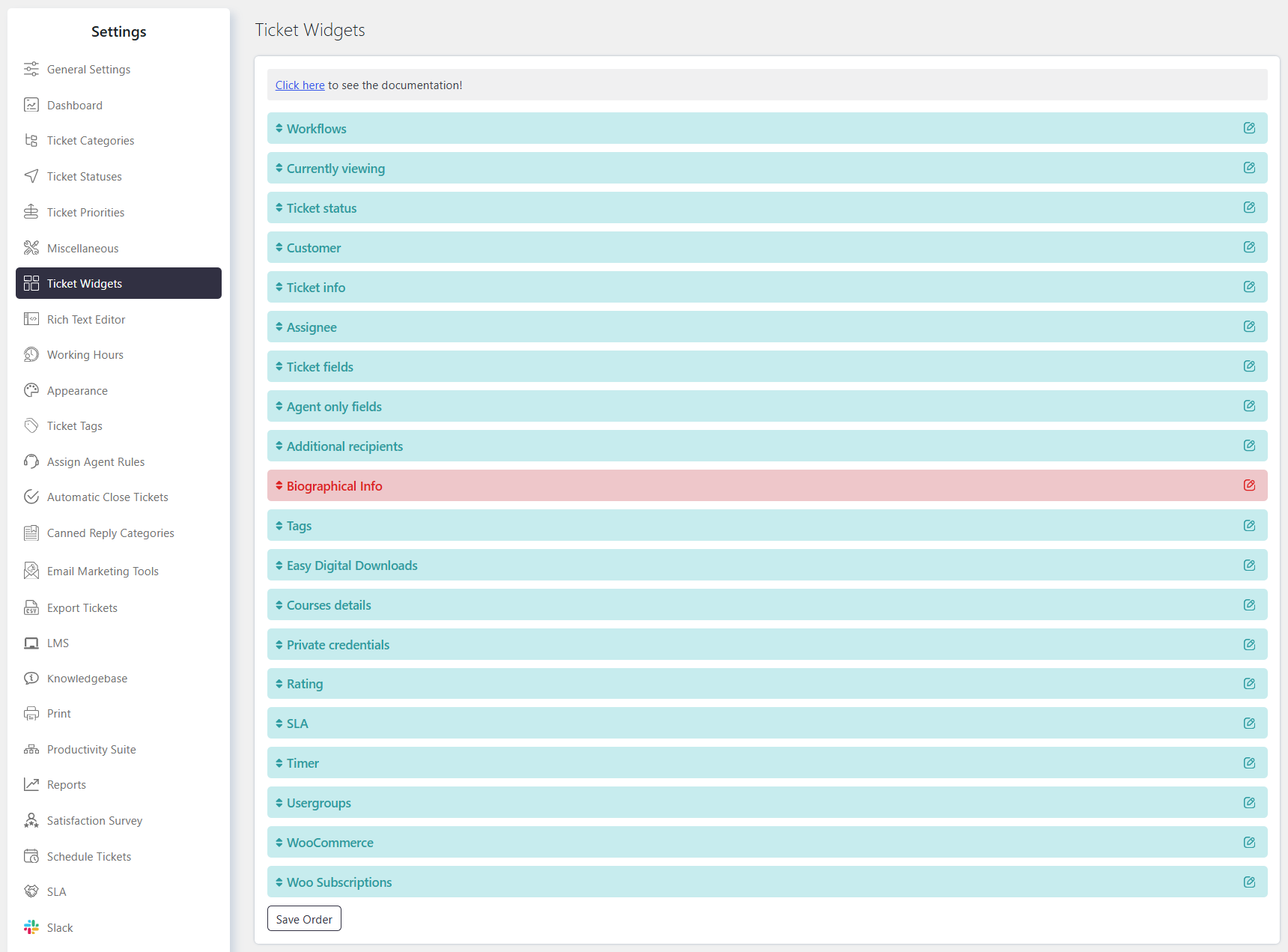Click the edit icon for Workflows widget
The width and height of the screenshot is (1288, 952).
pos(1249,128)
